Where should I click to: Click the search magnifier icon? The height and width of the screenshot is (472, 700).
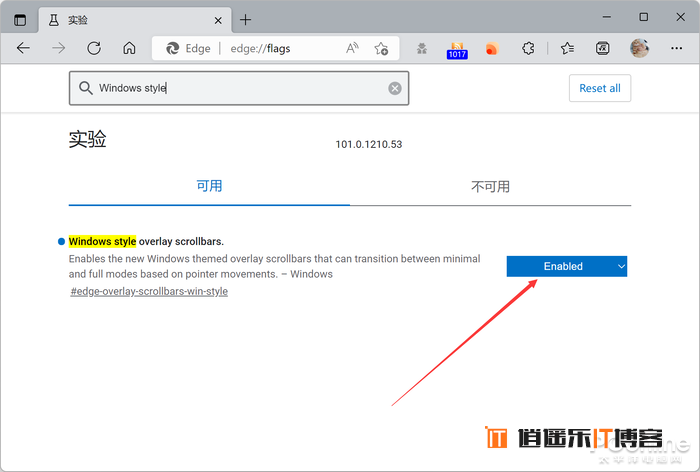(86, 88)
